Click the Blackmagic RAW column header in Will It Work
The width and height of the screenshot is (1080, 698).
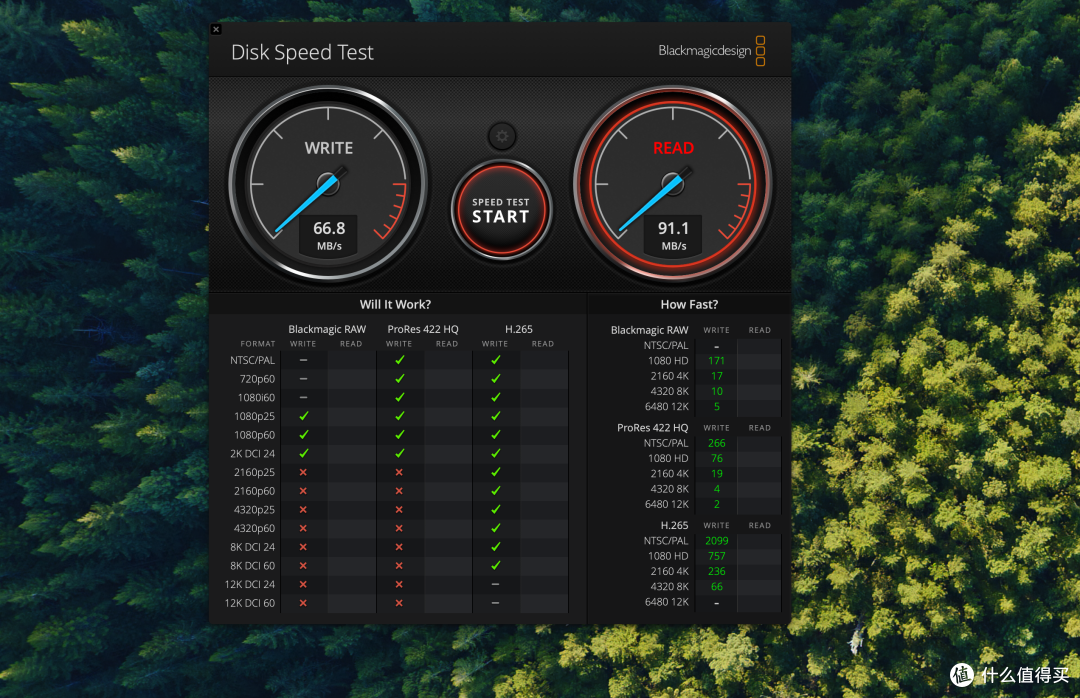[x=327, y=329]
